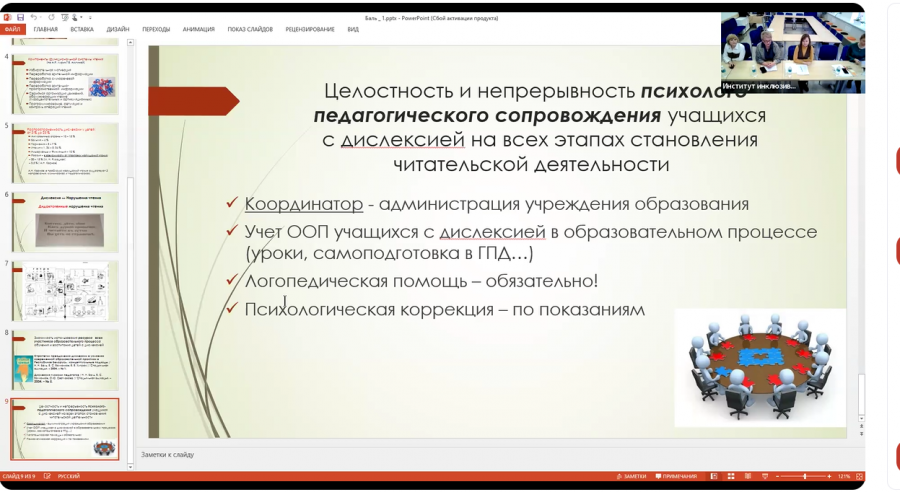Screen dimensions: 900x492
Task: Open reading view from status bar
Action: 747,476
